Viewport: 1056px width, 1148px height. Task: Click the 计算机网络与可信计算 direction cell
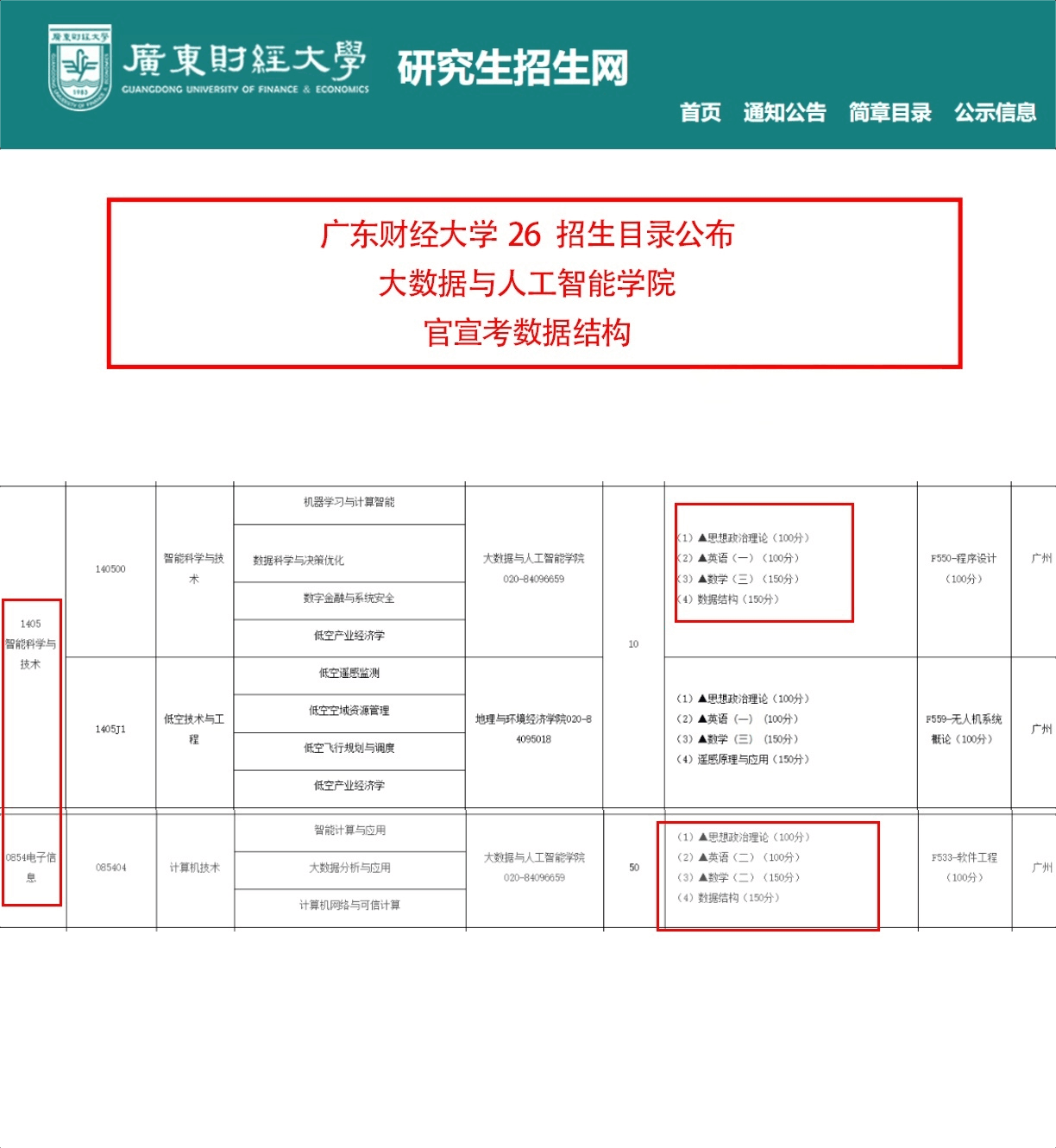349,906
